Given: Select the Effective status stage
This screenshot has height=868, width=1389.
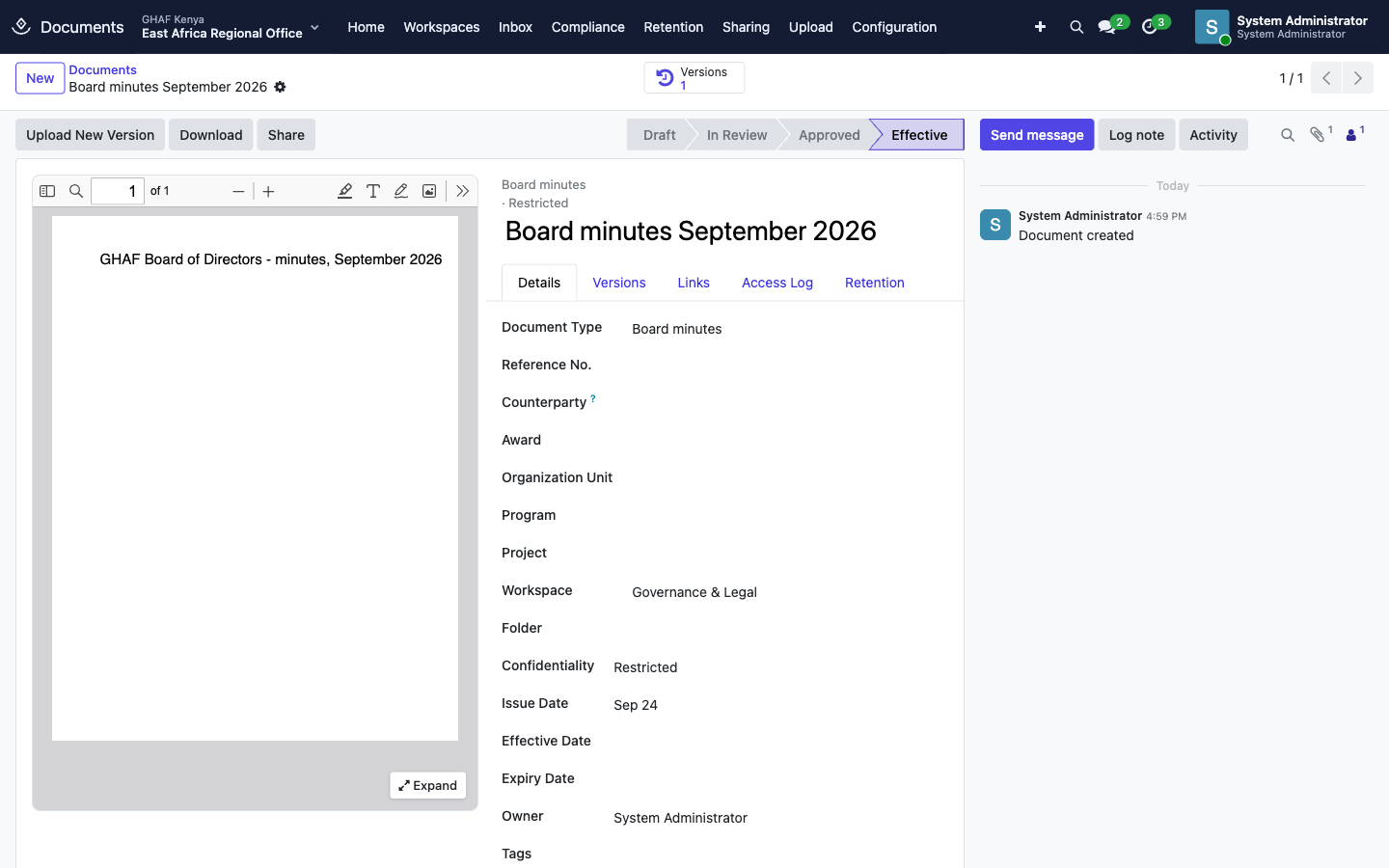Looking at the screenshot, I should click(919, 135).
